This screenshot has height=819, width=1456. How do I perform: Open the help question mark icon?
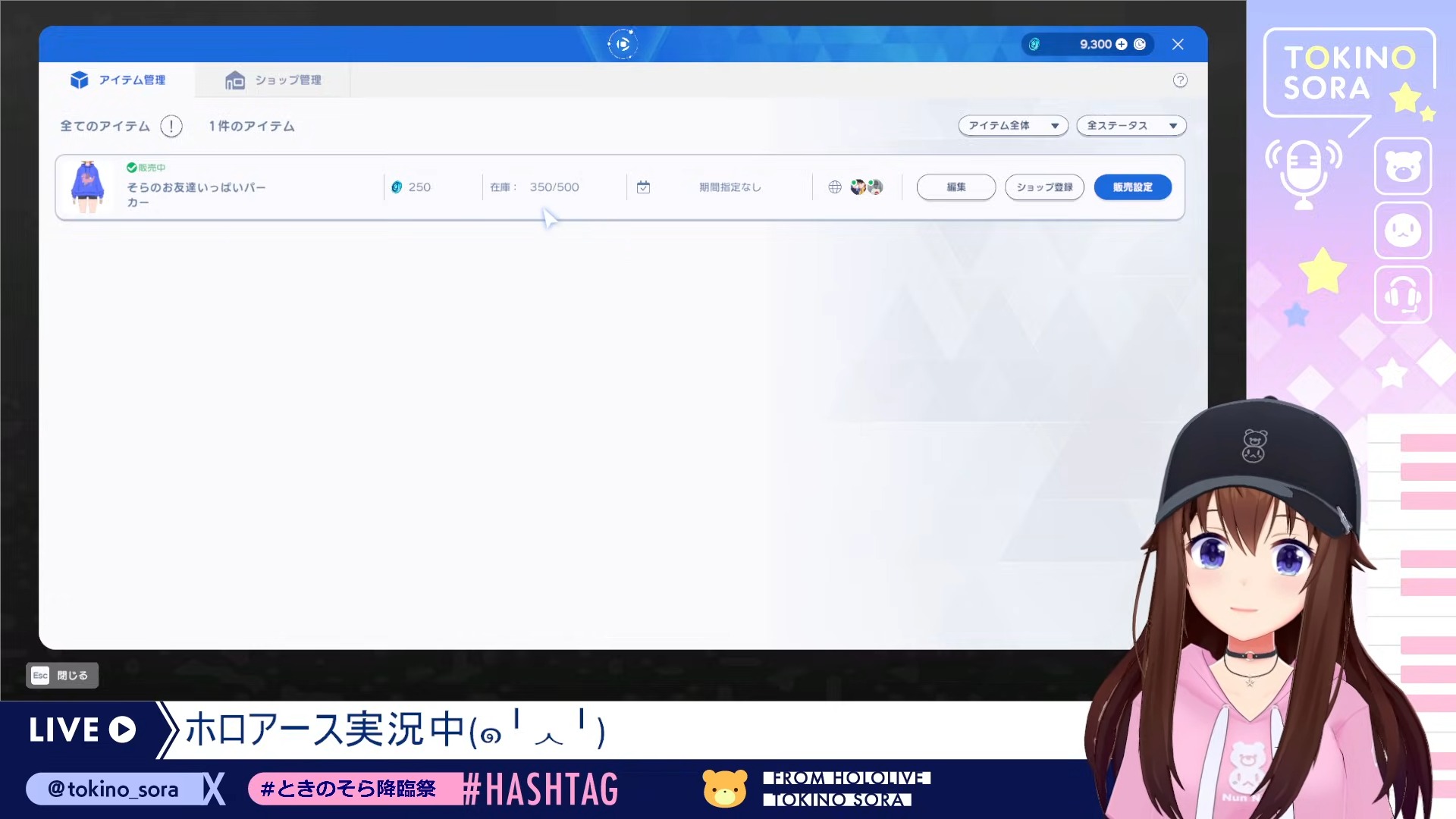[1180, 80]
